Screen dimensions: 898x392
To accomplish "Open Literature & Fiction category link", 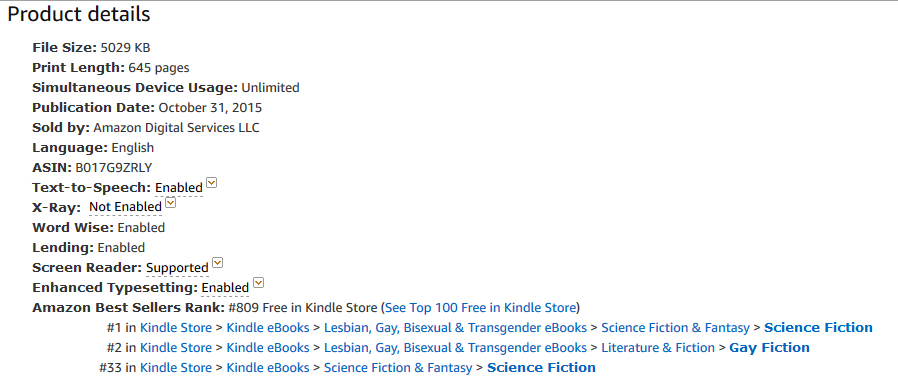I will coord(658,348).
